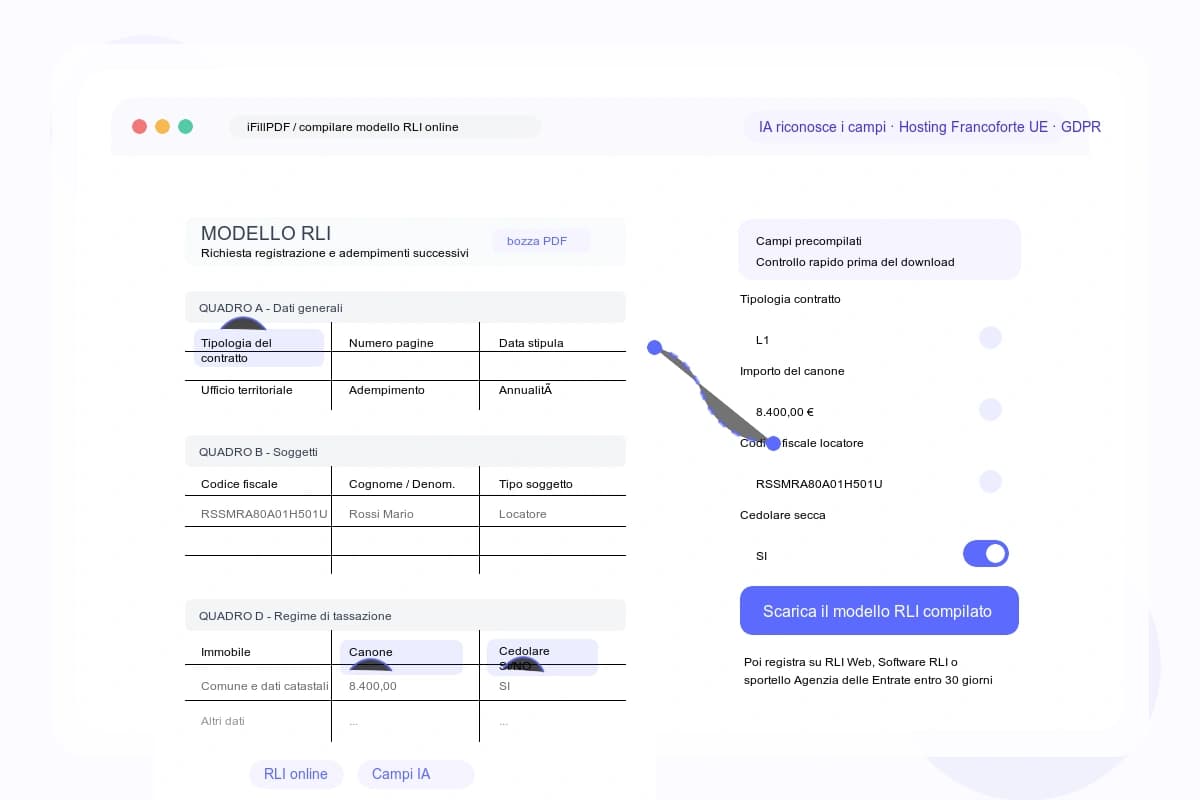Click the red window dot
Viewport: 1200px width, 800px height.
tap(139, 127)
